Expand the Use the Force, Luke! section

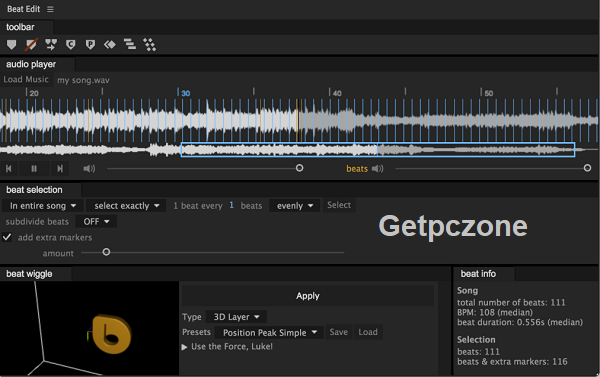point(184,347)
